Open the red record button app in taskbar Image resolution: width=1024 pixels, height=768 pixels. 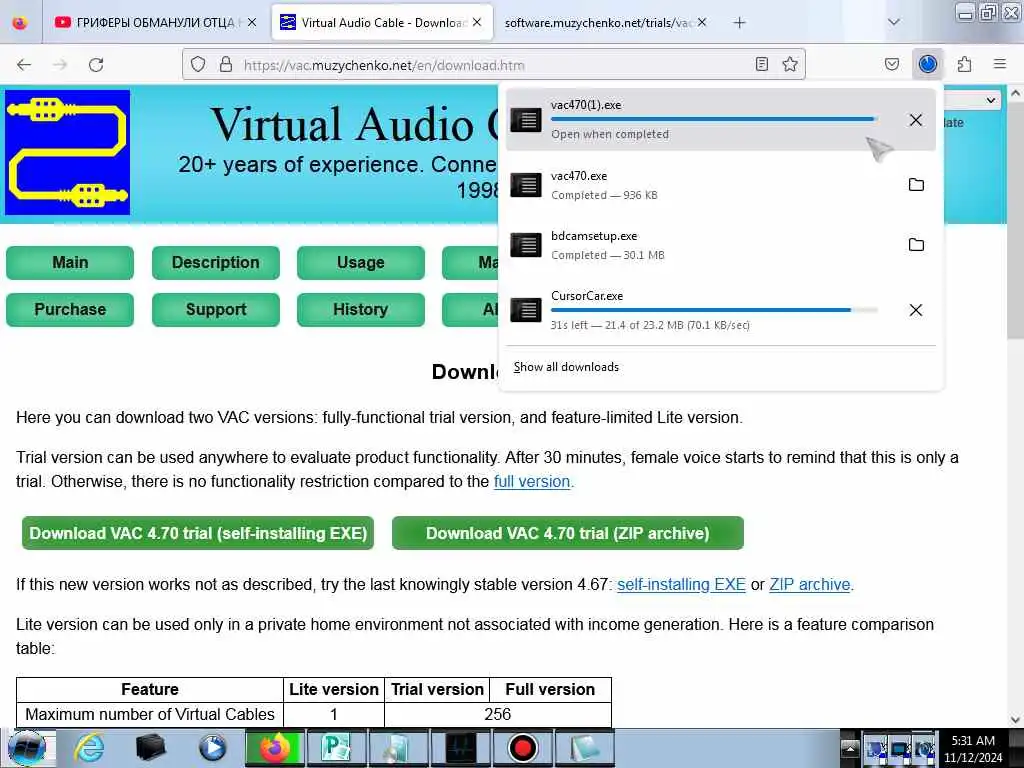(x=522, y=748)
